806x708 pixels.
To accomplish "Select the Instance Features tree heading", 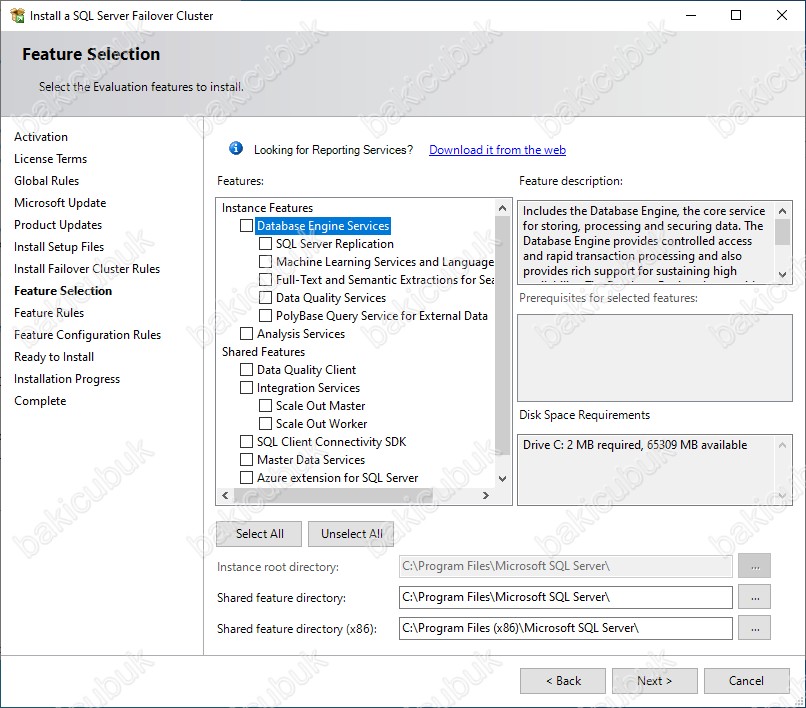I will coord(267,208).
